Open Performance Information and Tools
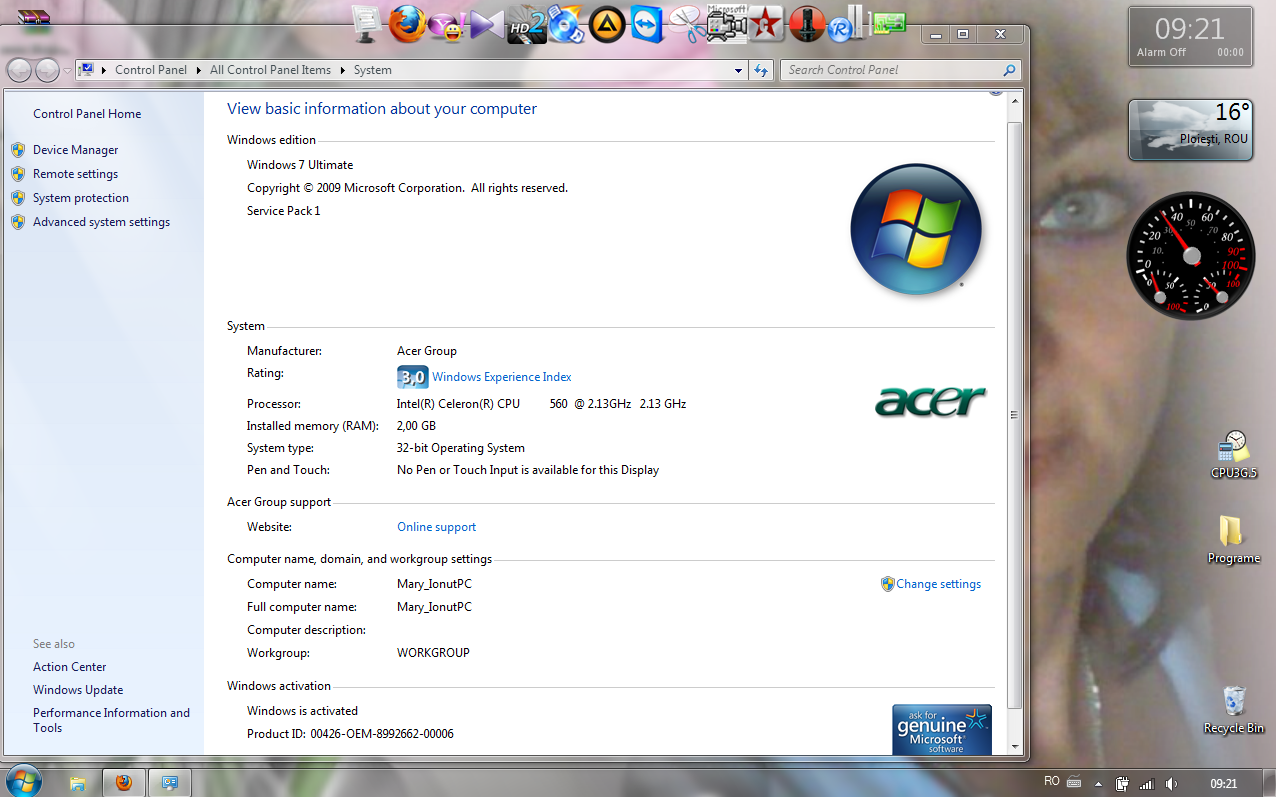The height and width of the screenshot is (797, 1276). click(111, 720)
